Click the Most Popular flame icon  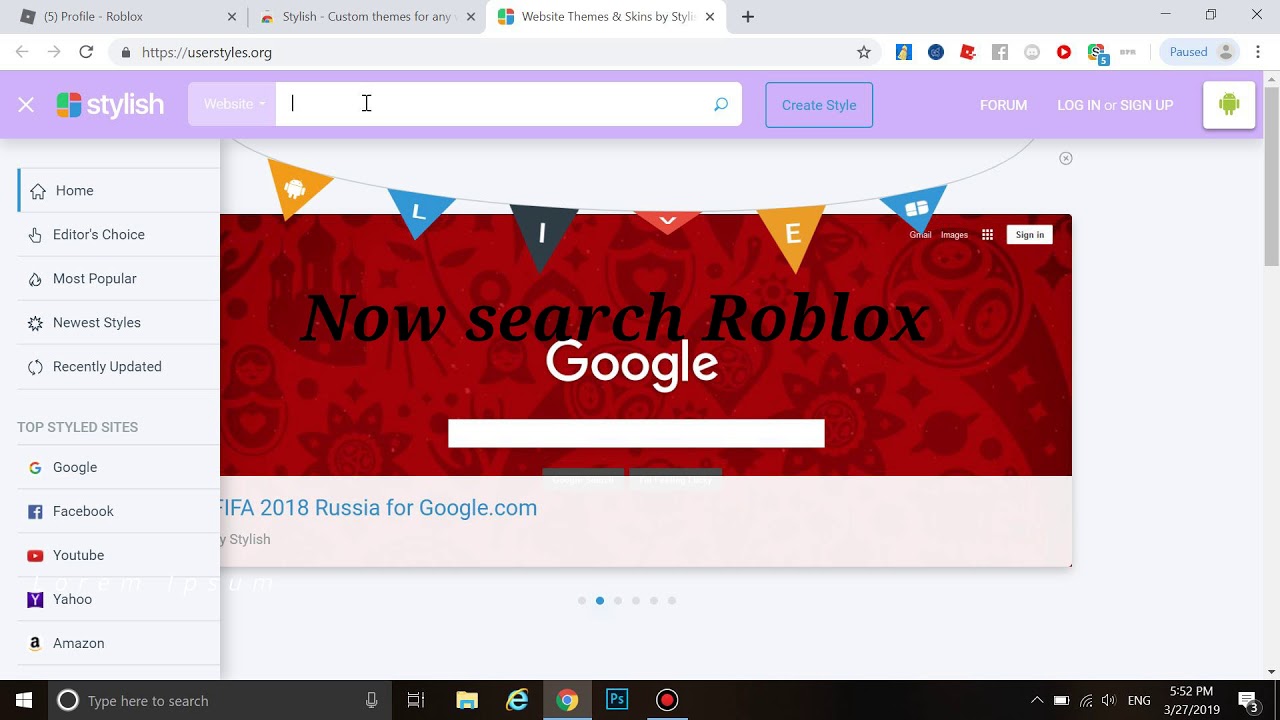click(x=35, y=279)
